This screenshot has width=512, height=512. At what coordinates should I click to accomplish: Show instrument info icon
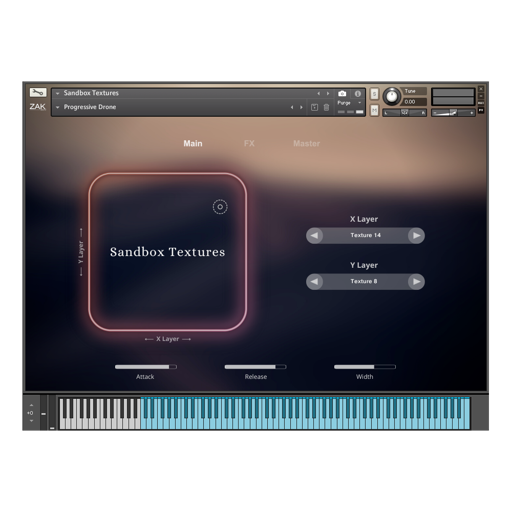point(358,94)
